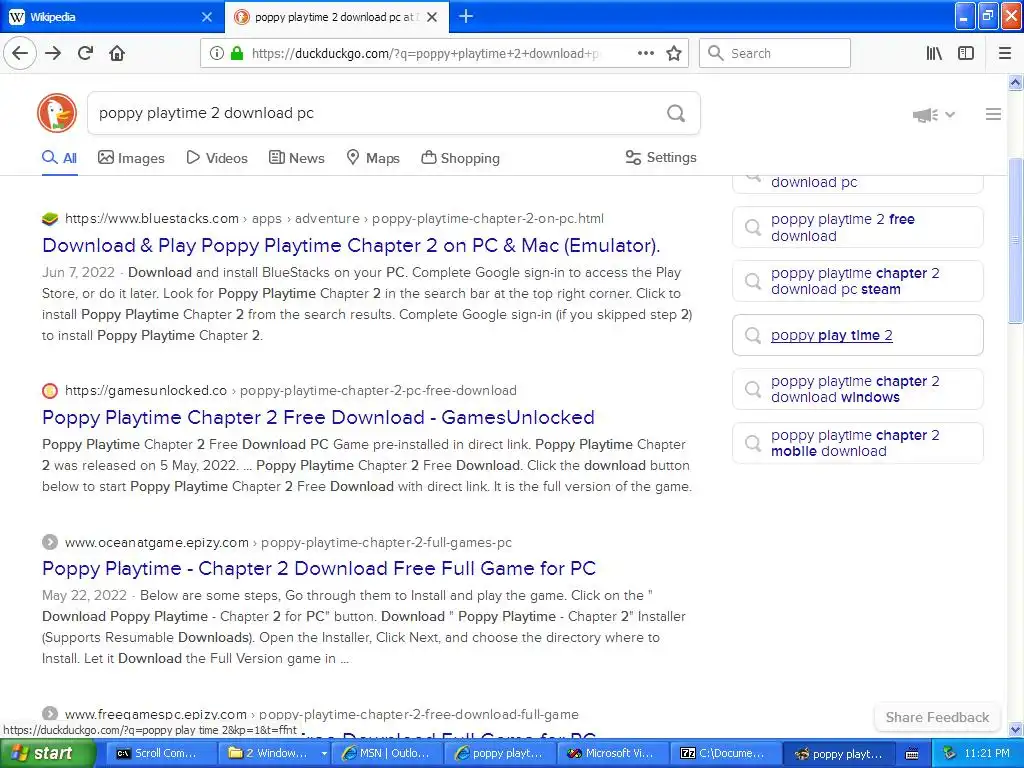Switch to Shopping results

pyautogui.click(x=460, y=158)
